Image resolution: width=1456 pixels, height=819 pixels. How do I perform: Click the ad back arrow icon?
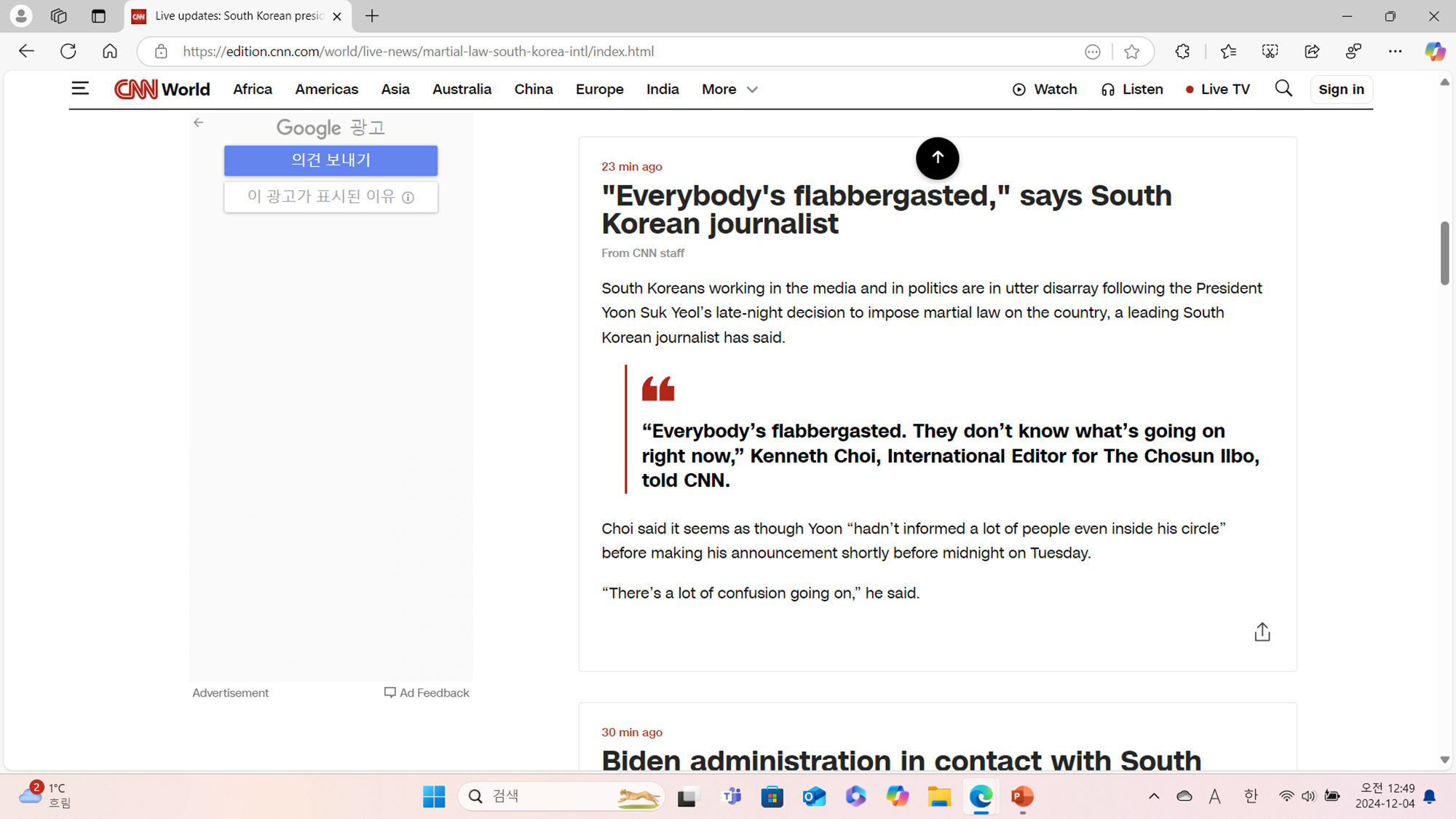tap(198, 122)
